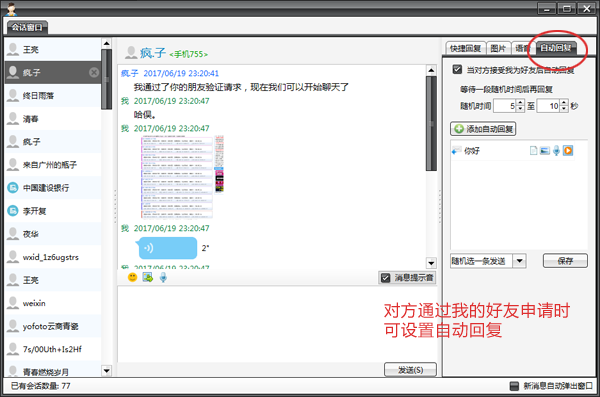Increase minimum random time value 5
The height and width of the screenshot is (397, 600).
[x=520, y=103]
